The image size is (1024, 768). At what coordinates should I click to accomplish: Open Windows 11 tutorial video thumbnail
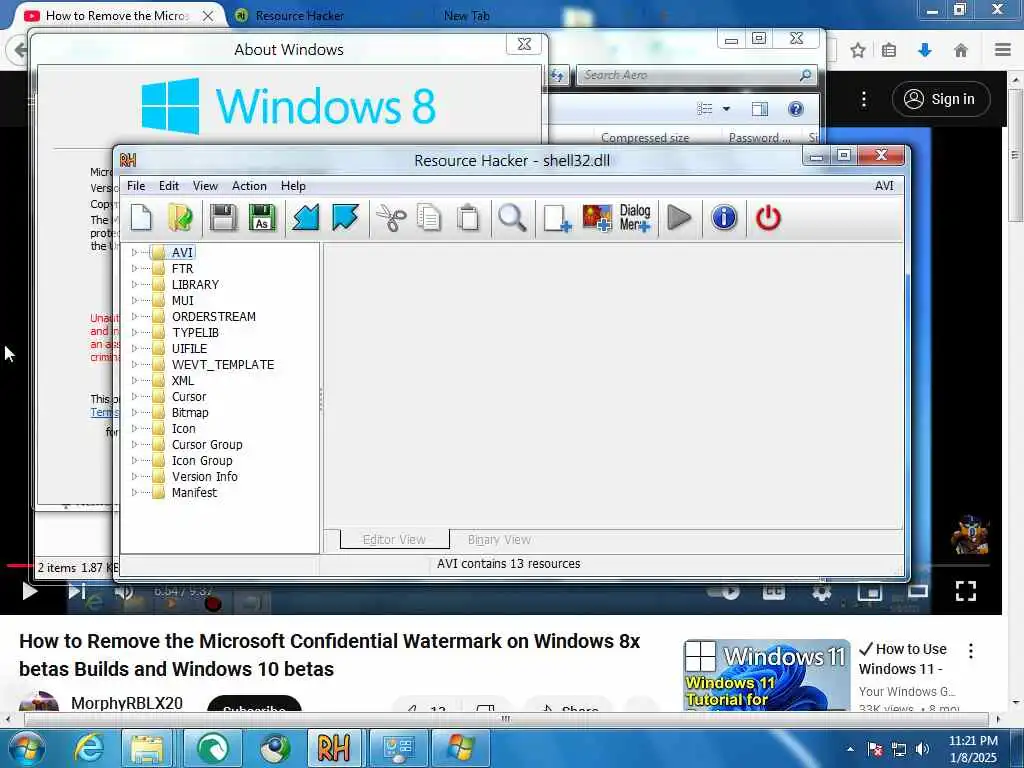(x=767, y=675)
